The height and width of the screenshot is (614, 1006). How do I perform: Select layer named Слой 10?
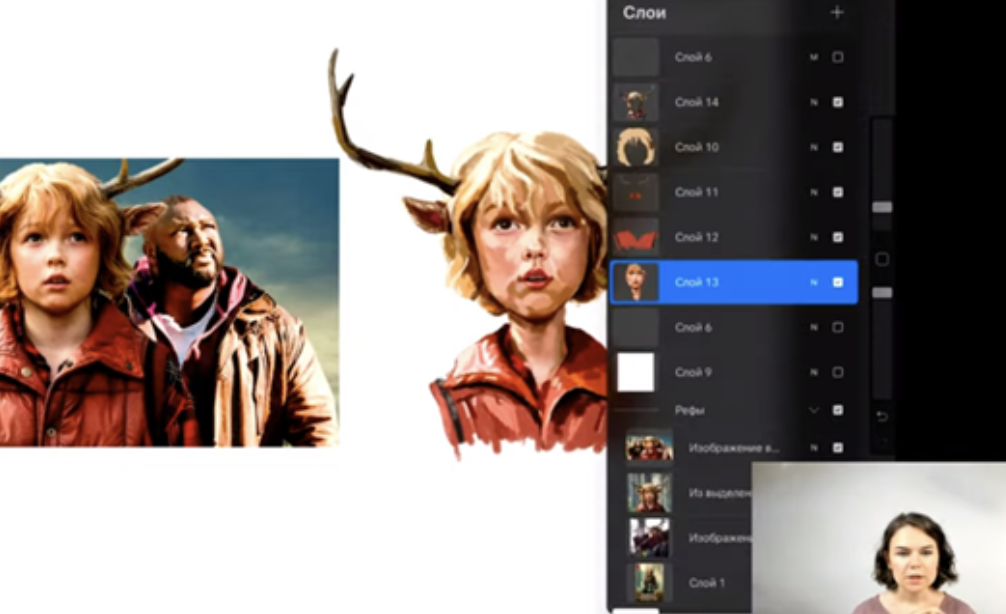[697, 147]
